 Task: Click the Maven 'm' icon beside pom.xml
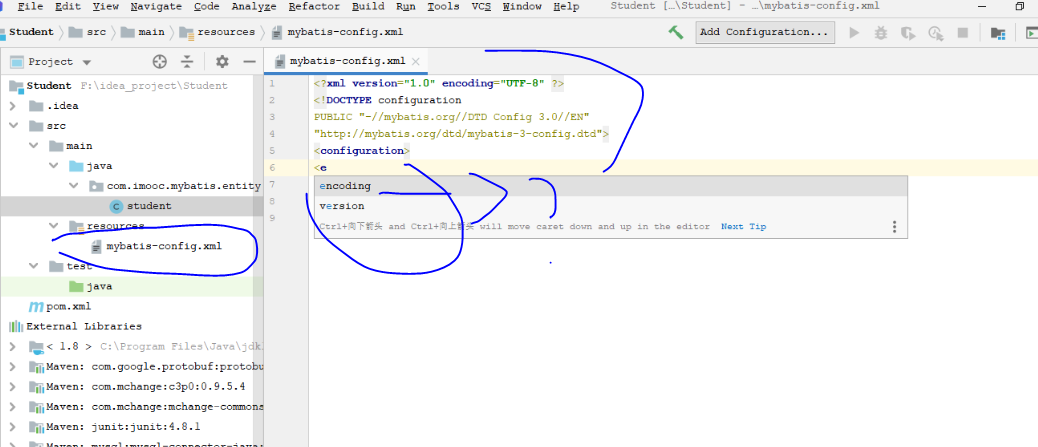pos(35,307)
